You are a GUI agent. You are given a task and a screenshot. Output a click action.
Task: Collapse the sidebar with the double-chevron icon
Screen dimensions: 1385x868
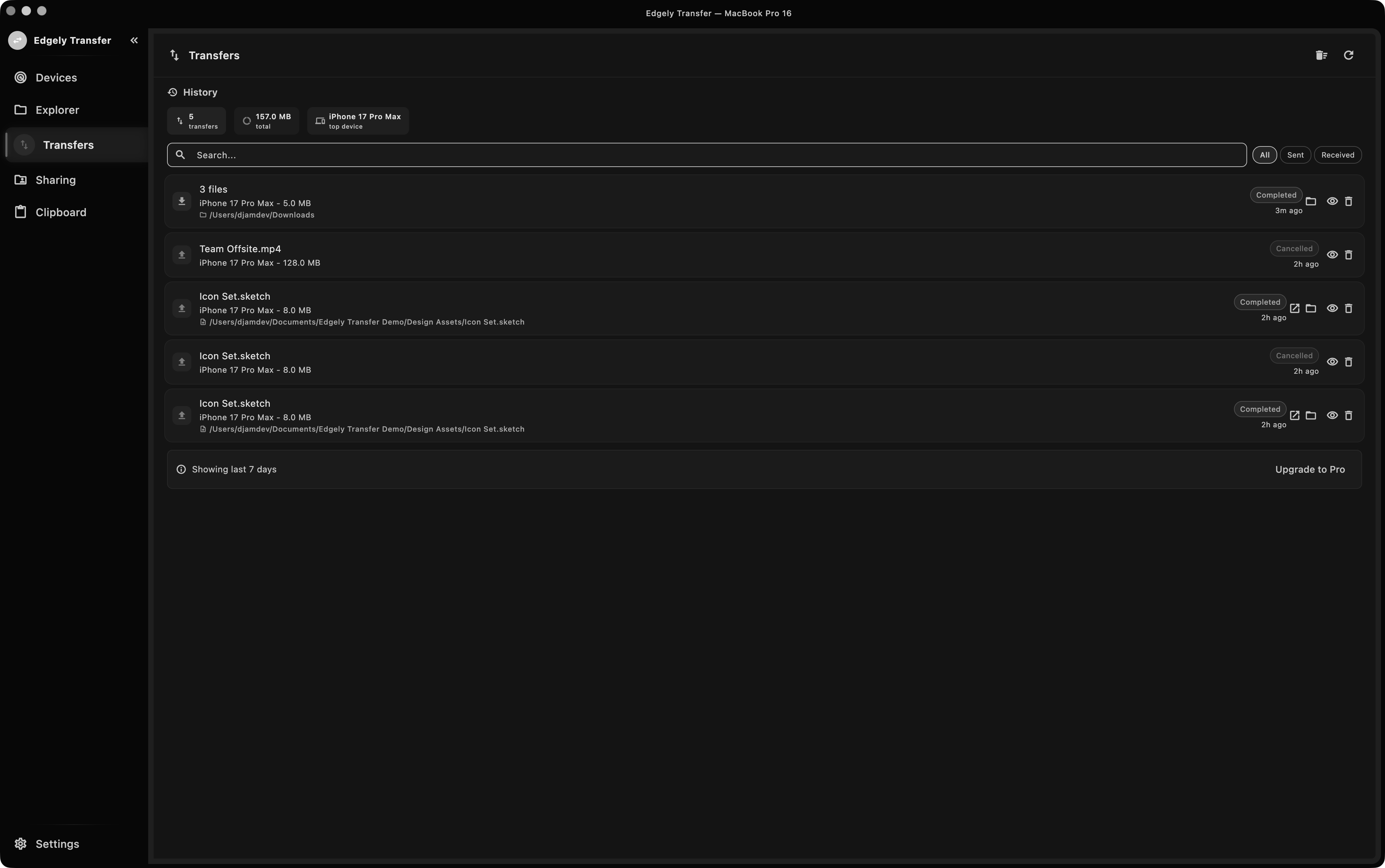pos(134,40)
